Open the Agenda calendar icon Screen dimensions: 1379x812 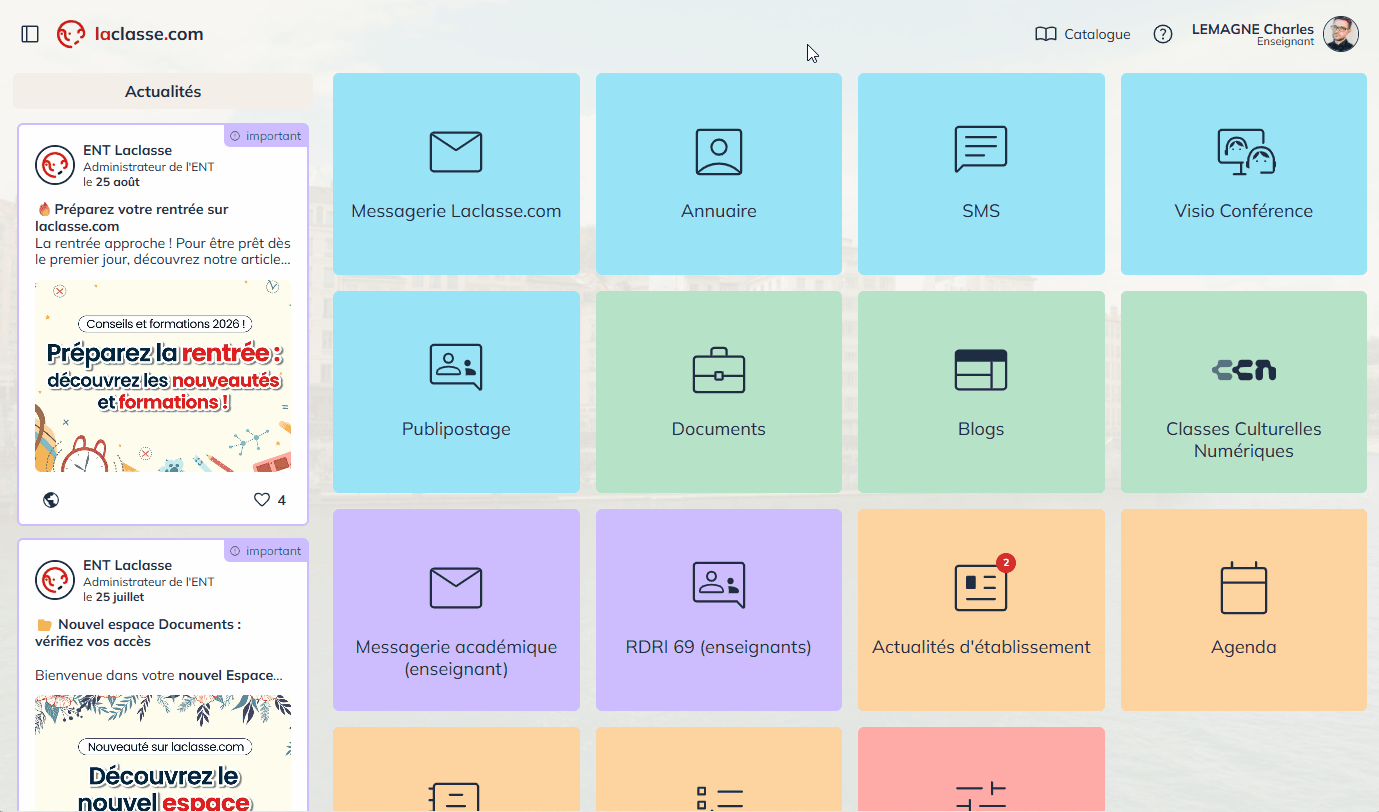pos(1244,588)
